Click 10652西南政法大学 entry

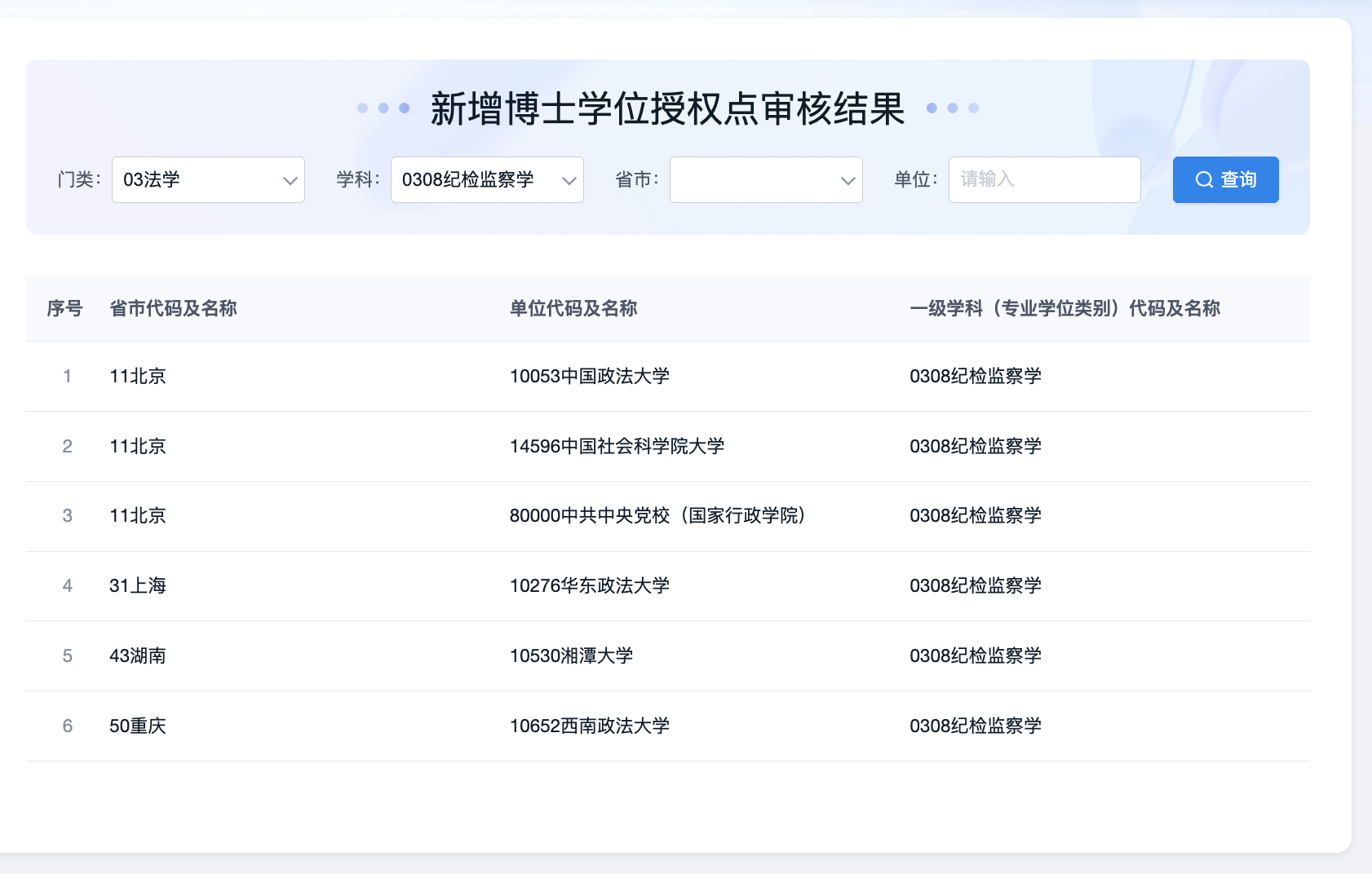click(x=589, y=726)
